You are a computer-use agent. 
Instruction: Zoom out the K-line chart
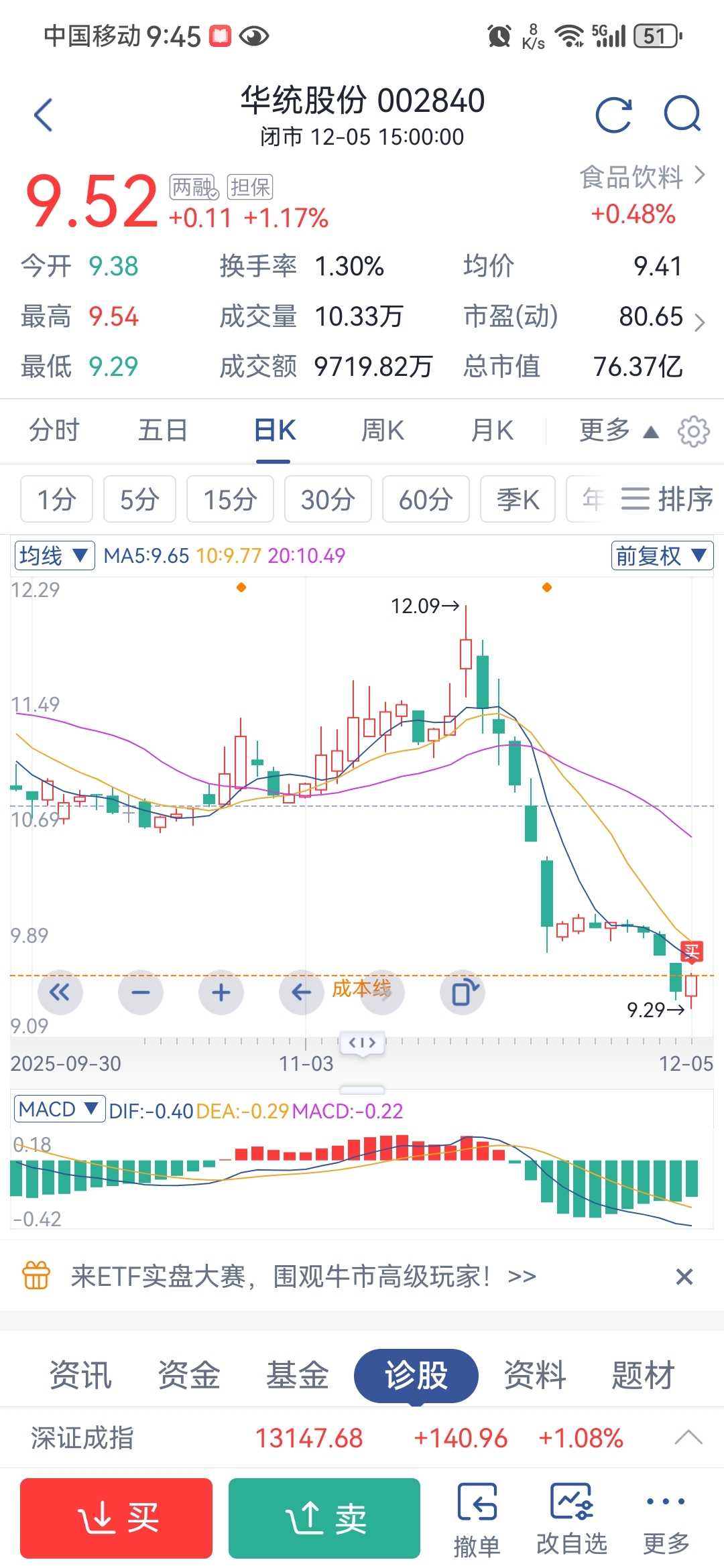click(141, 992)
